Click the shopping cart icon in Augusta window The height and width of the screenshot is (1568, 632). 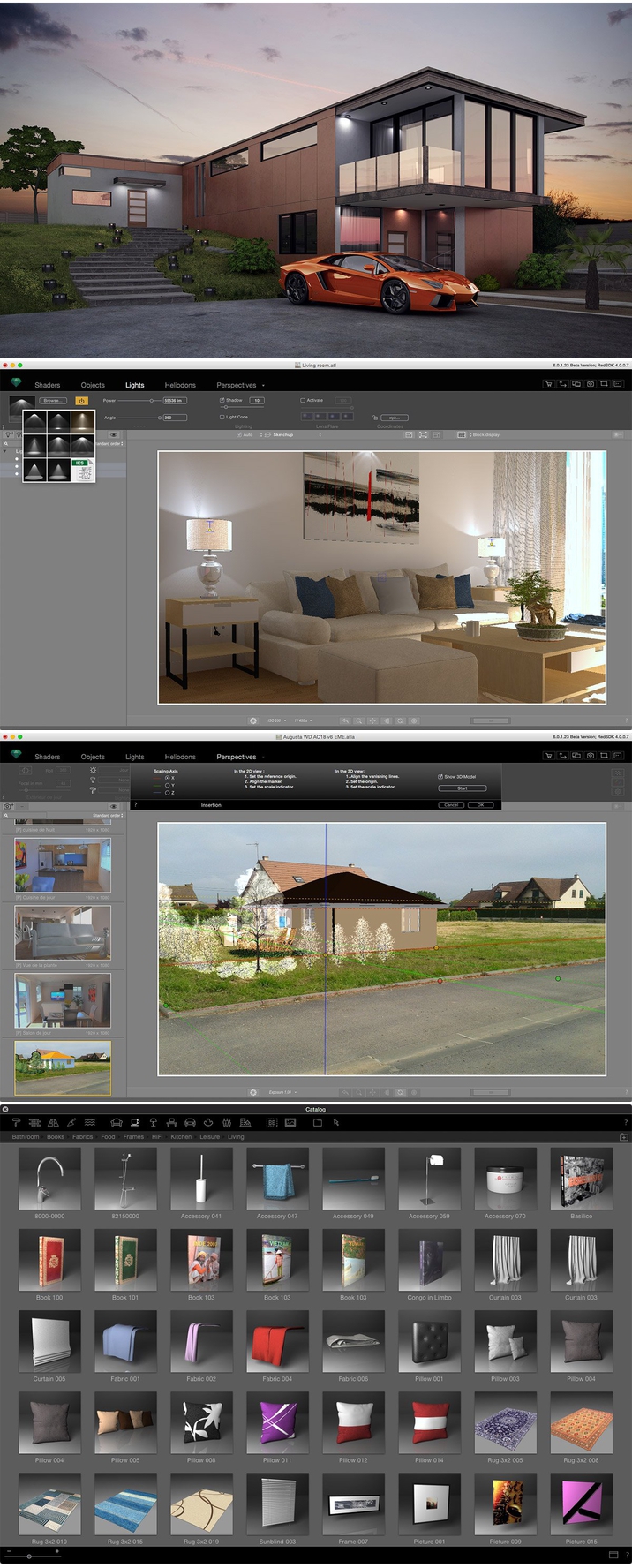[x=549, y=756]
